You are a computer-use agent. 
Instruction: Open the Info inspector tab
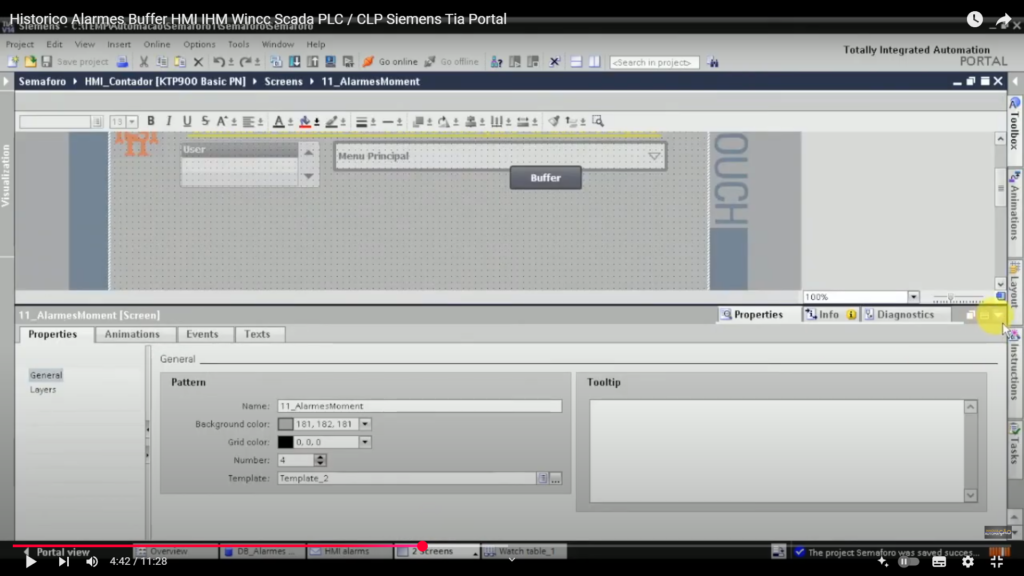coord(829,315)
